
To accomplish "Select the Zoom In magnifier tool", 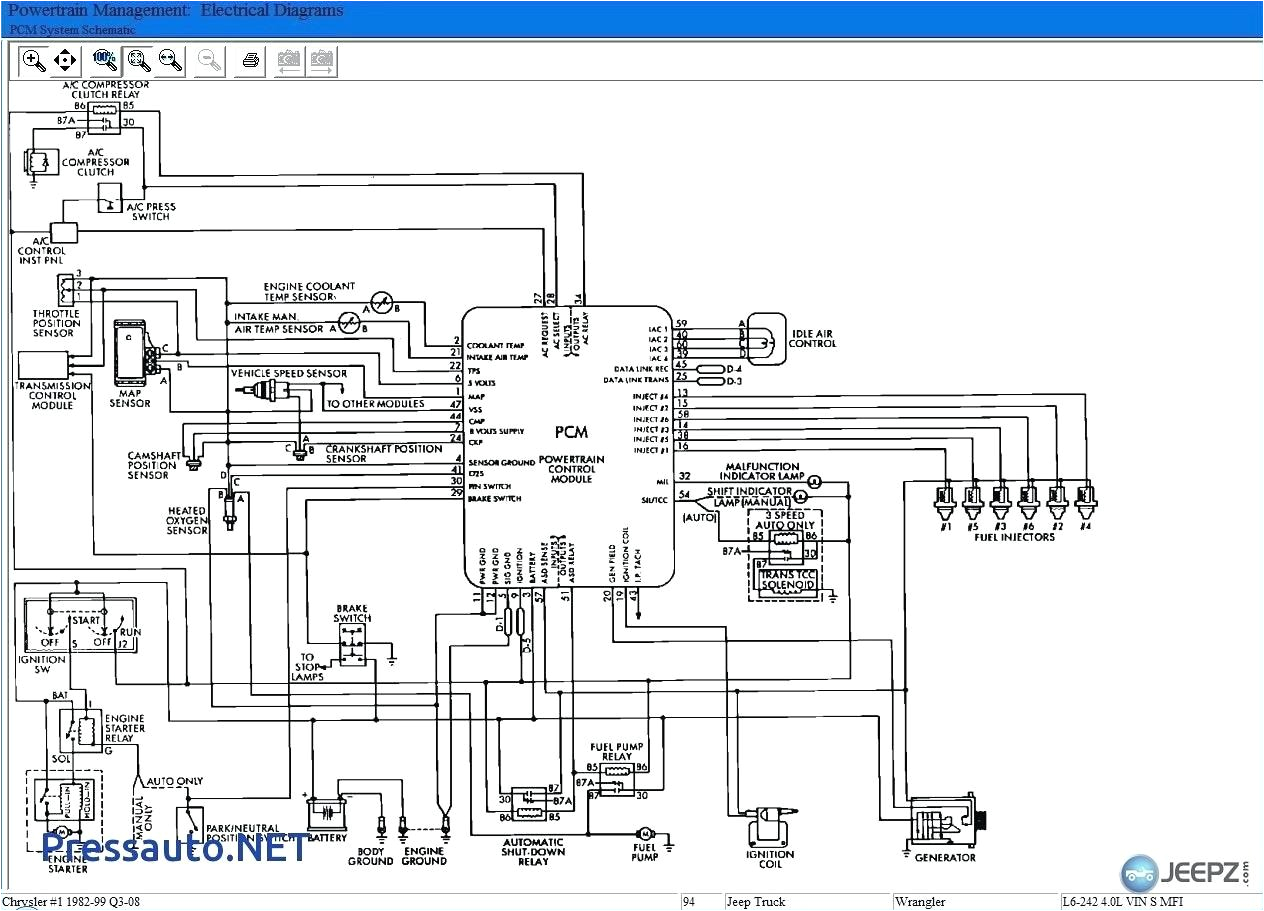I will pyautogui.click(x=33, y=61).
